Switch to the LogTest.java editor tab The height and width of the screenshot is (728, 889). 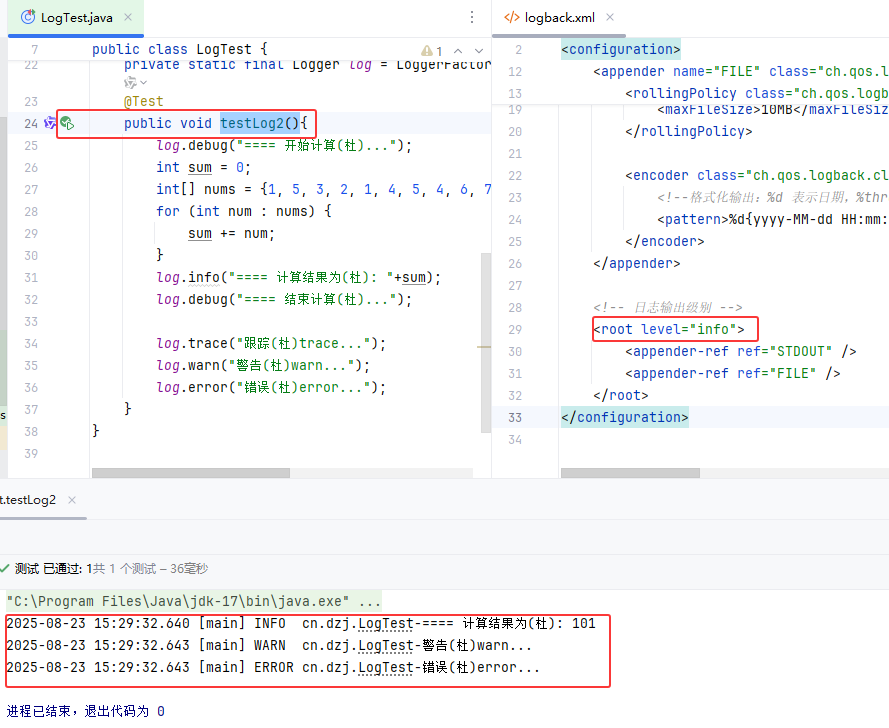pyautogui.click(x=76, y=17)
